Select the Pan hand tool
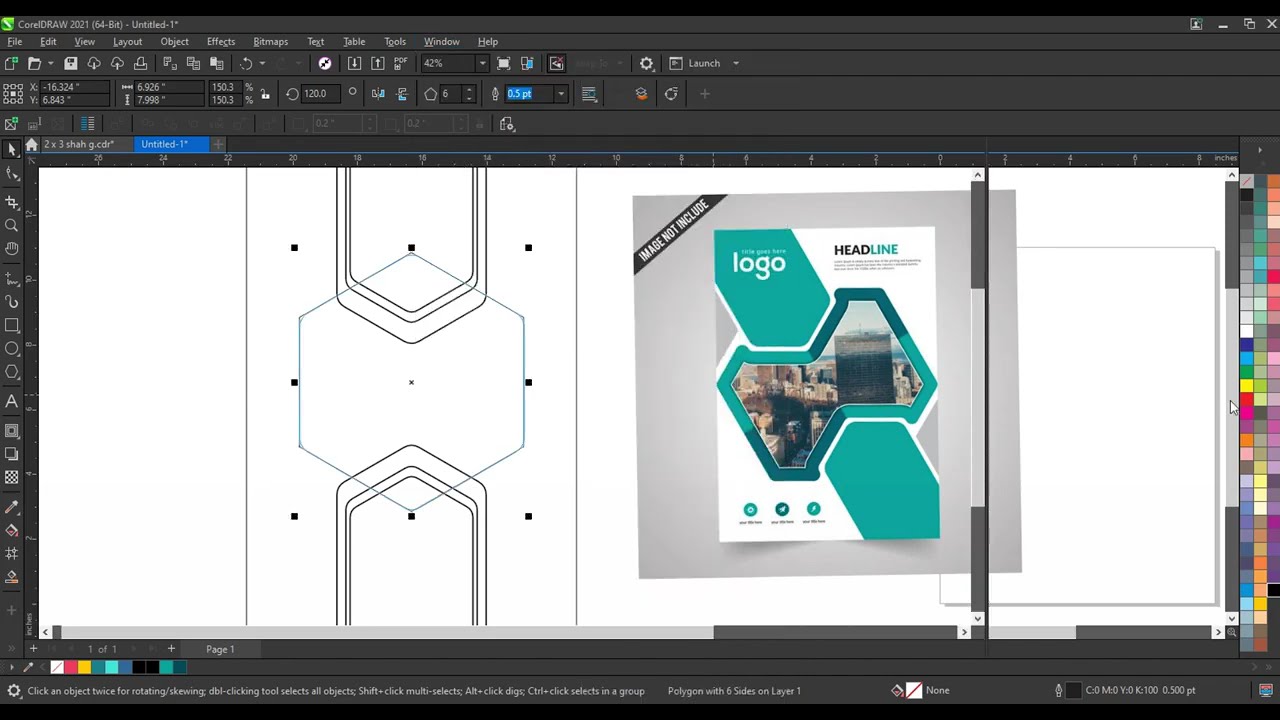The height and width of the screenshot is (720, 1280). click(12, 248)
